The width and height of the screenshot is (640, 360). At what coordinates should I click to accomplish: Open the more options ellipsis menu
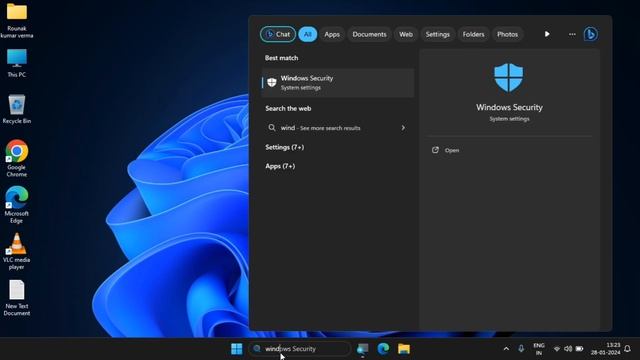(x=572, y=34)
